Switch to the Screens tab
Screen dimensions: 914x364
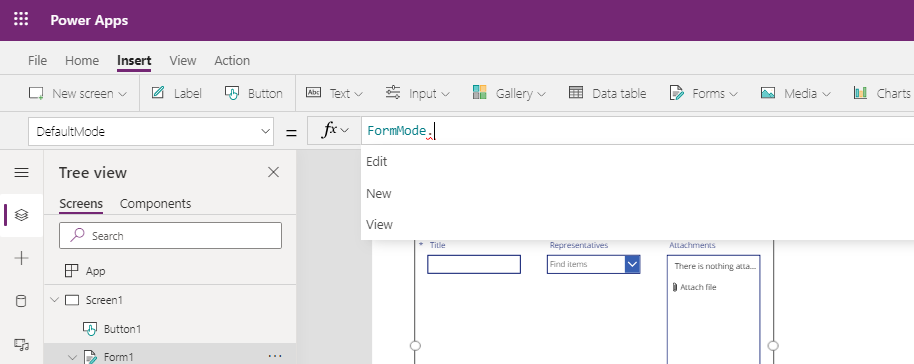click(x=81, y=204)
